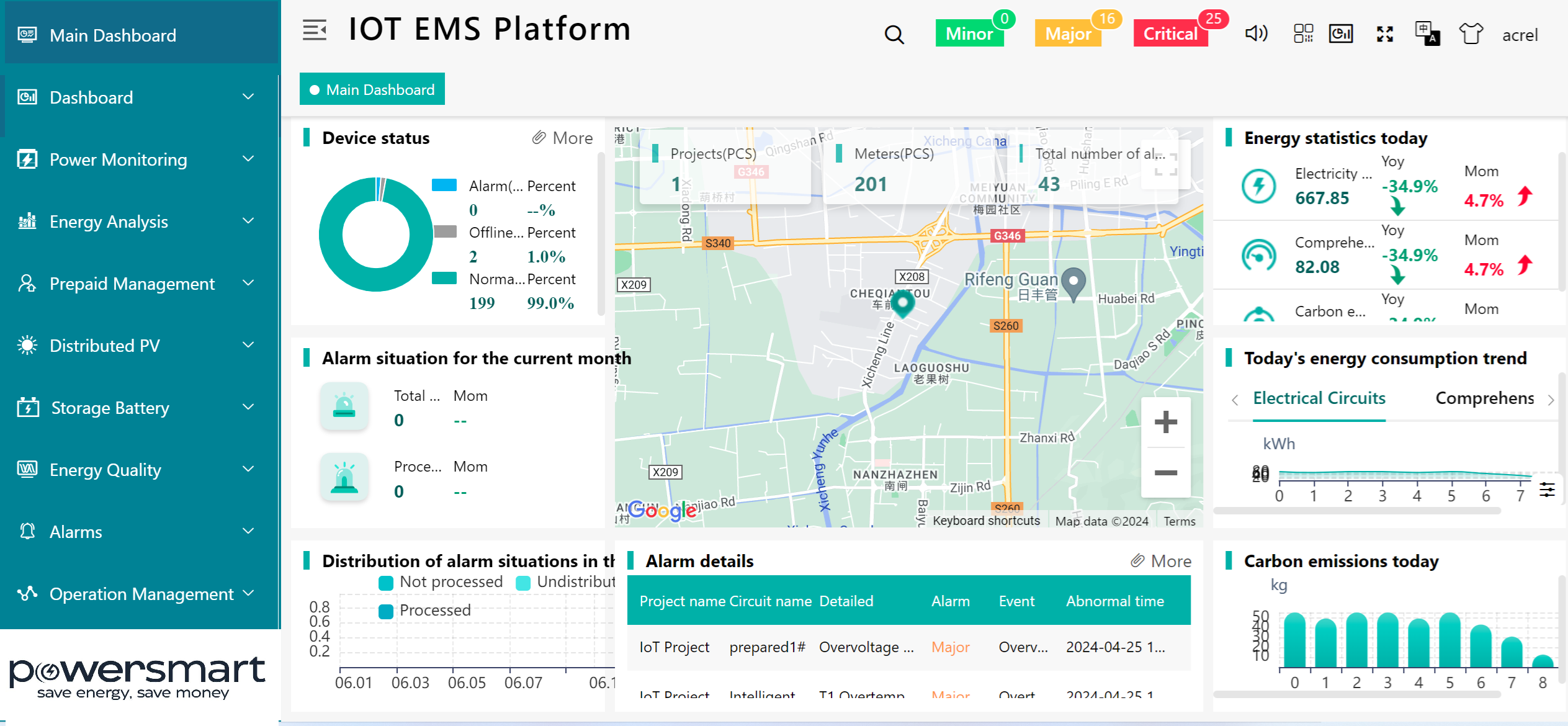This screenshot has height=726, width=1568.
Task: Zoom out on the map with minus
Action: coord(1165,473)
